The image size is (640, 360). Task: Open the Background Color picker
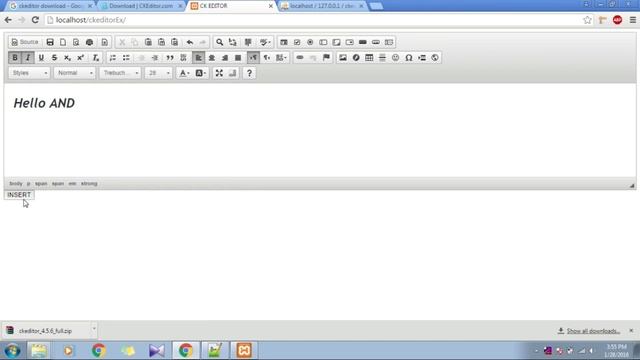click(200, 73)
